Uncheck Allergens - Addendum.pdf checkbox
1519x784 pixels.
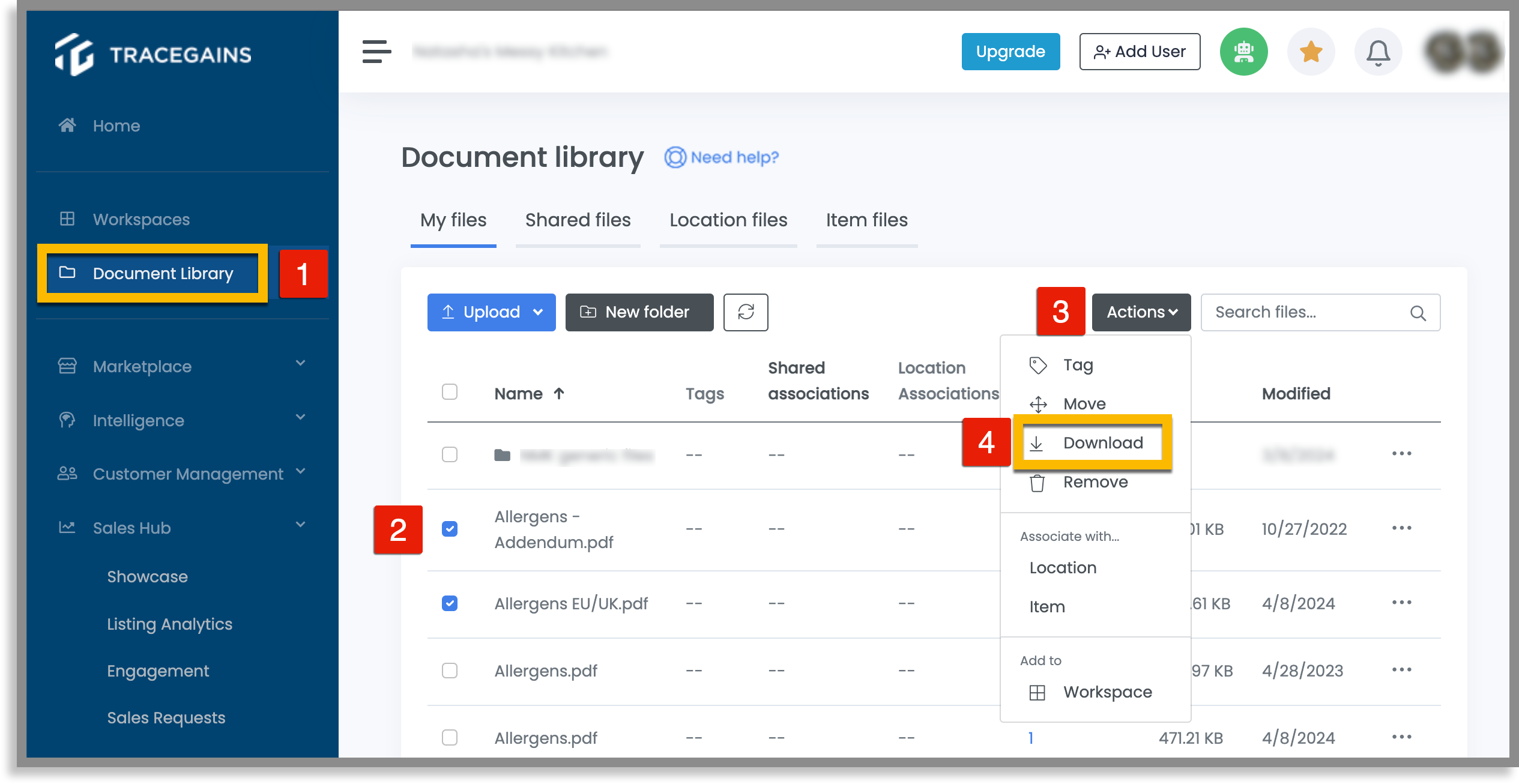[450, 529]
